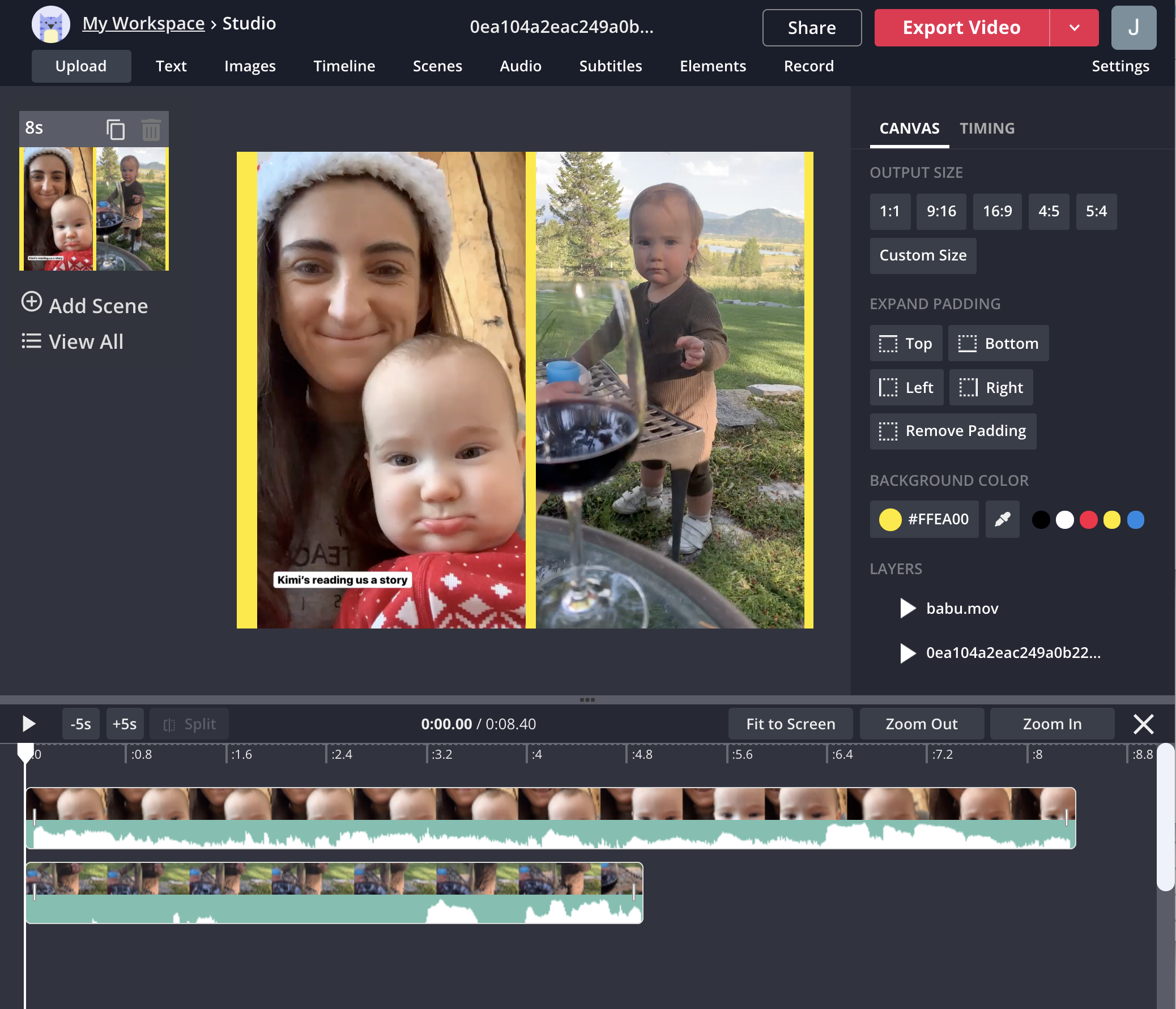1176x1009 pixels.
Task: Expand the babu.mov layer
Action: coord(907,608)
